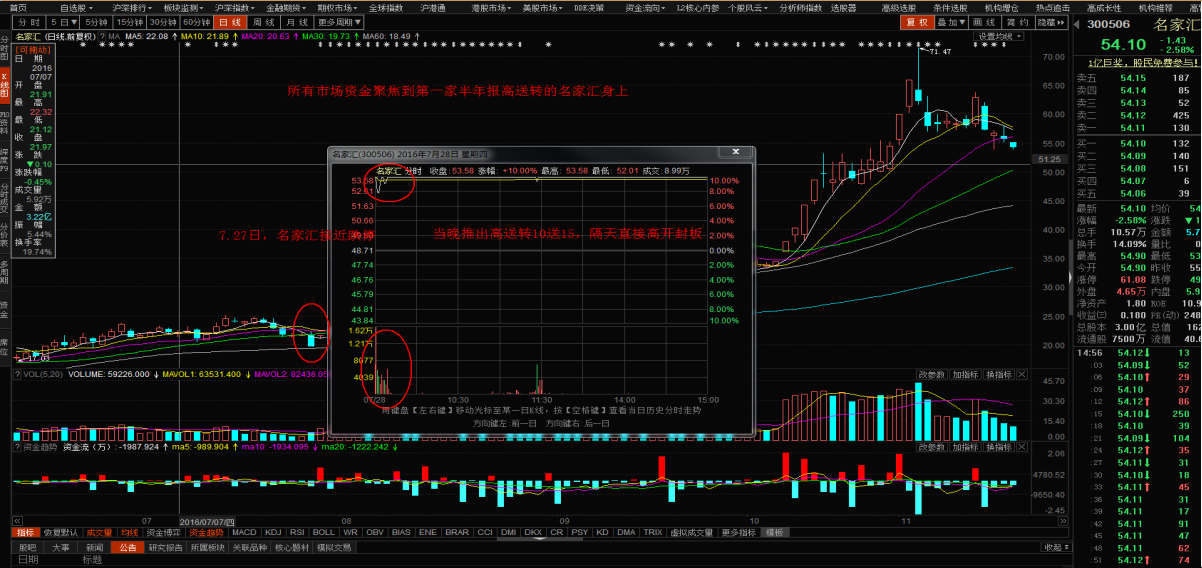Viewport: 1202px width, 568px height.
Task: Select the MACD indicator tab
Action: (244, 532)
